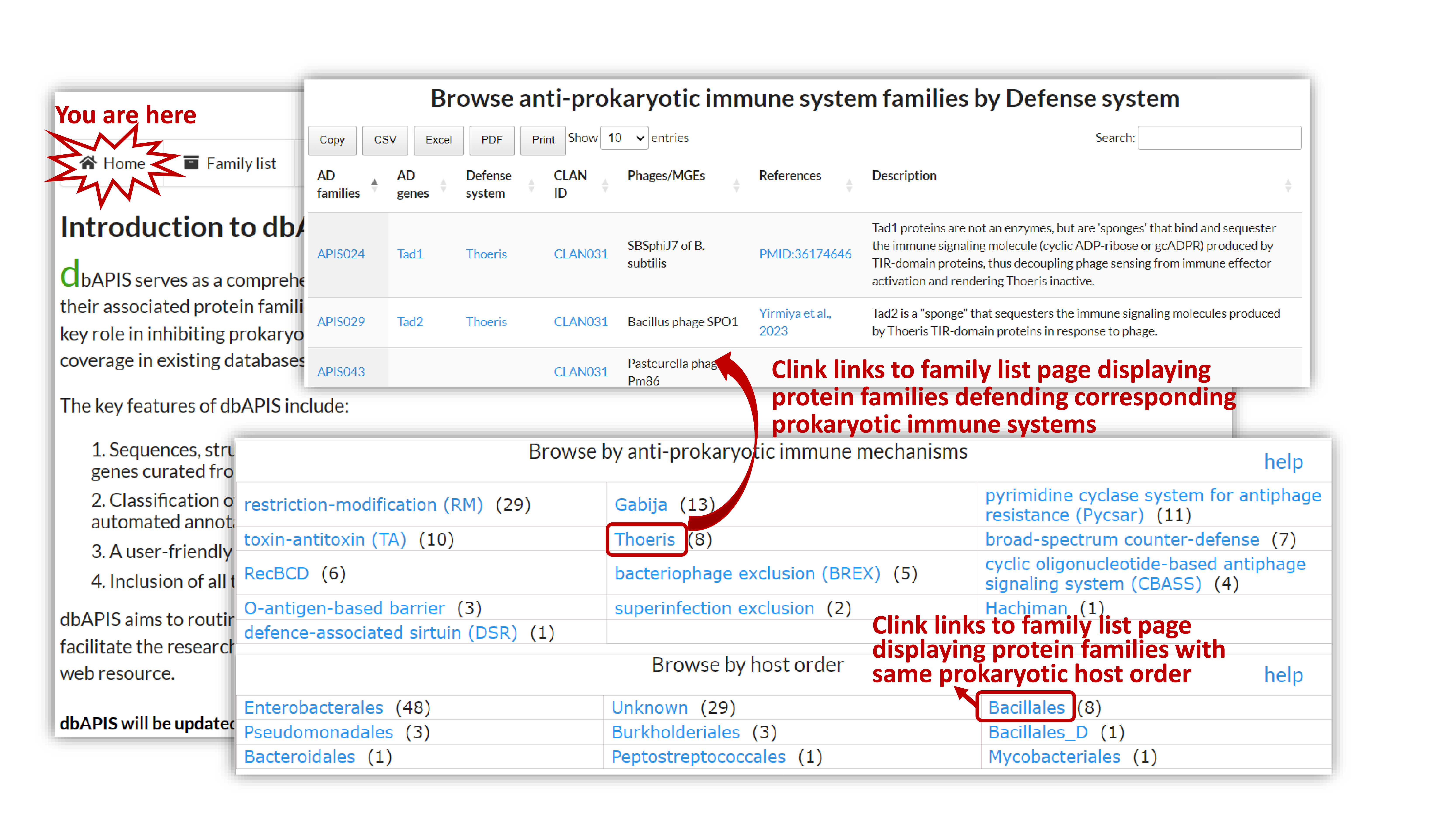Open the Thoeris mechanism link

coord(645,539)
